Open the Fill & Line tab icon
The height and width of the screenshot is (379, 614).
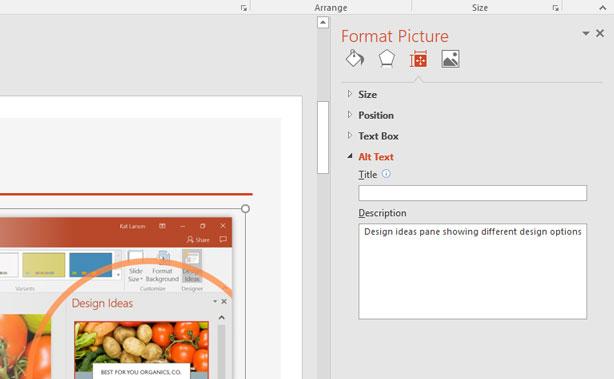(x=355, y=59)
